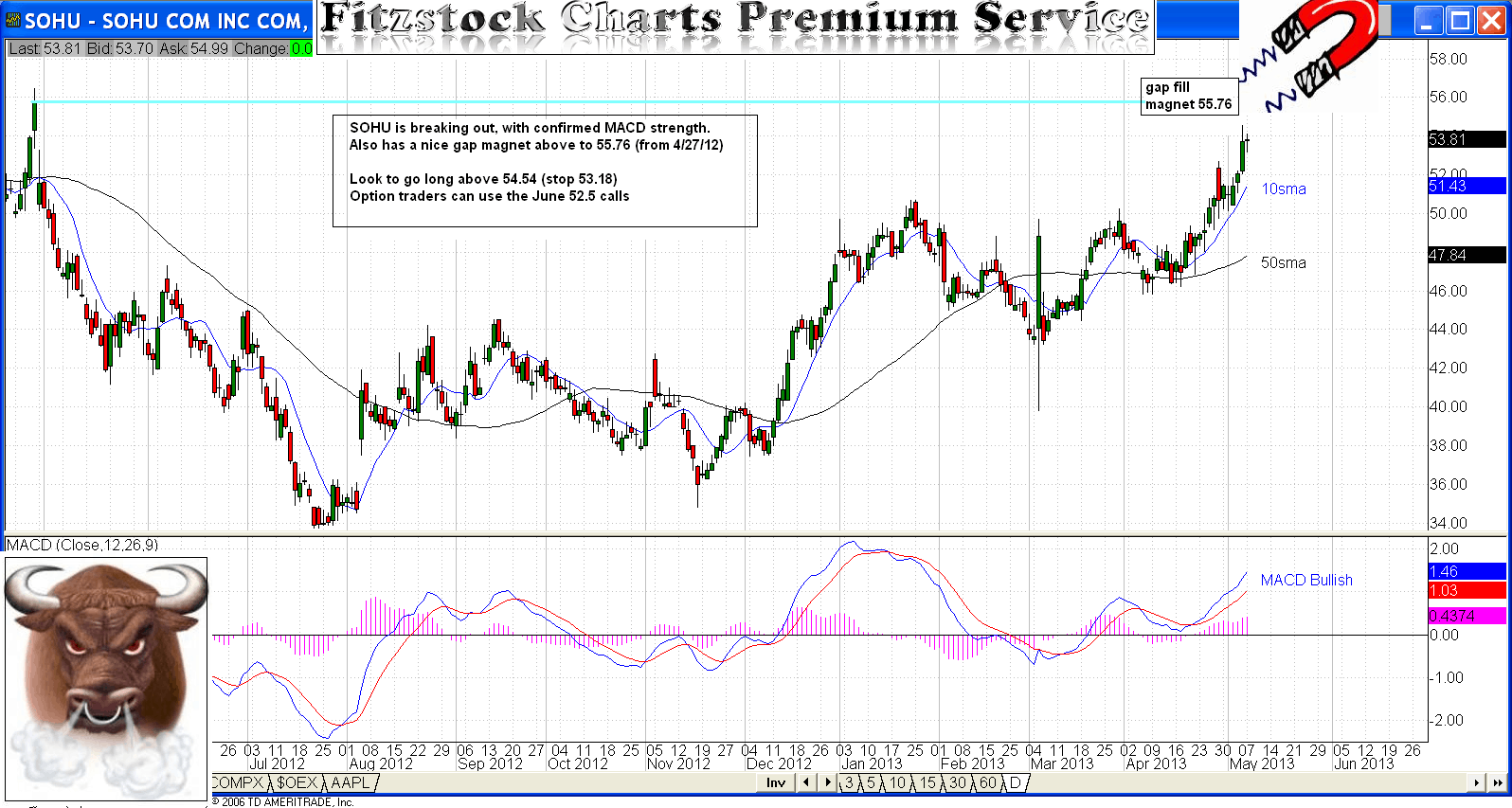Click the '10sma' moving average label
1512x808 pixels.
click(x=1283, y=189)
